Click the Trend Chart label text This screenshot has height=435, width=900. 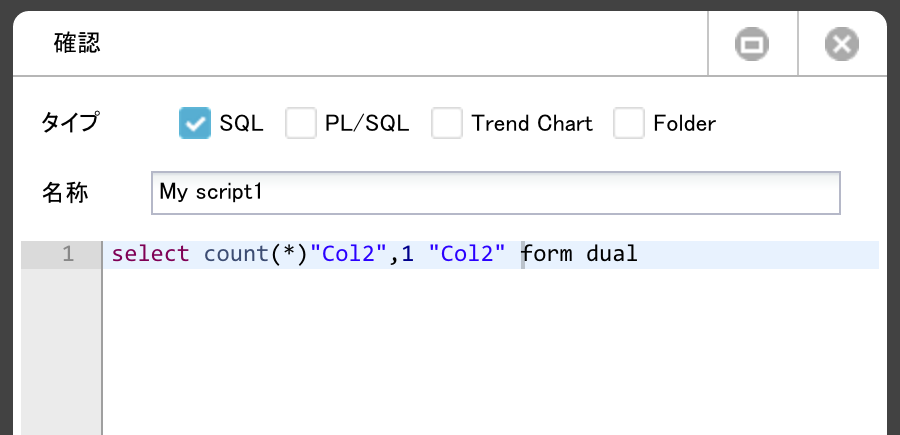[532, 123]
